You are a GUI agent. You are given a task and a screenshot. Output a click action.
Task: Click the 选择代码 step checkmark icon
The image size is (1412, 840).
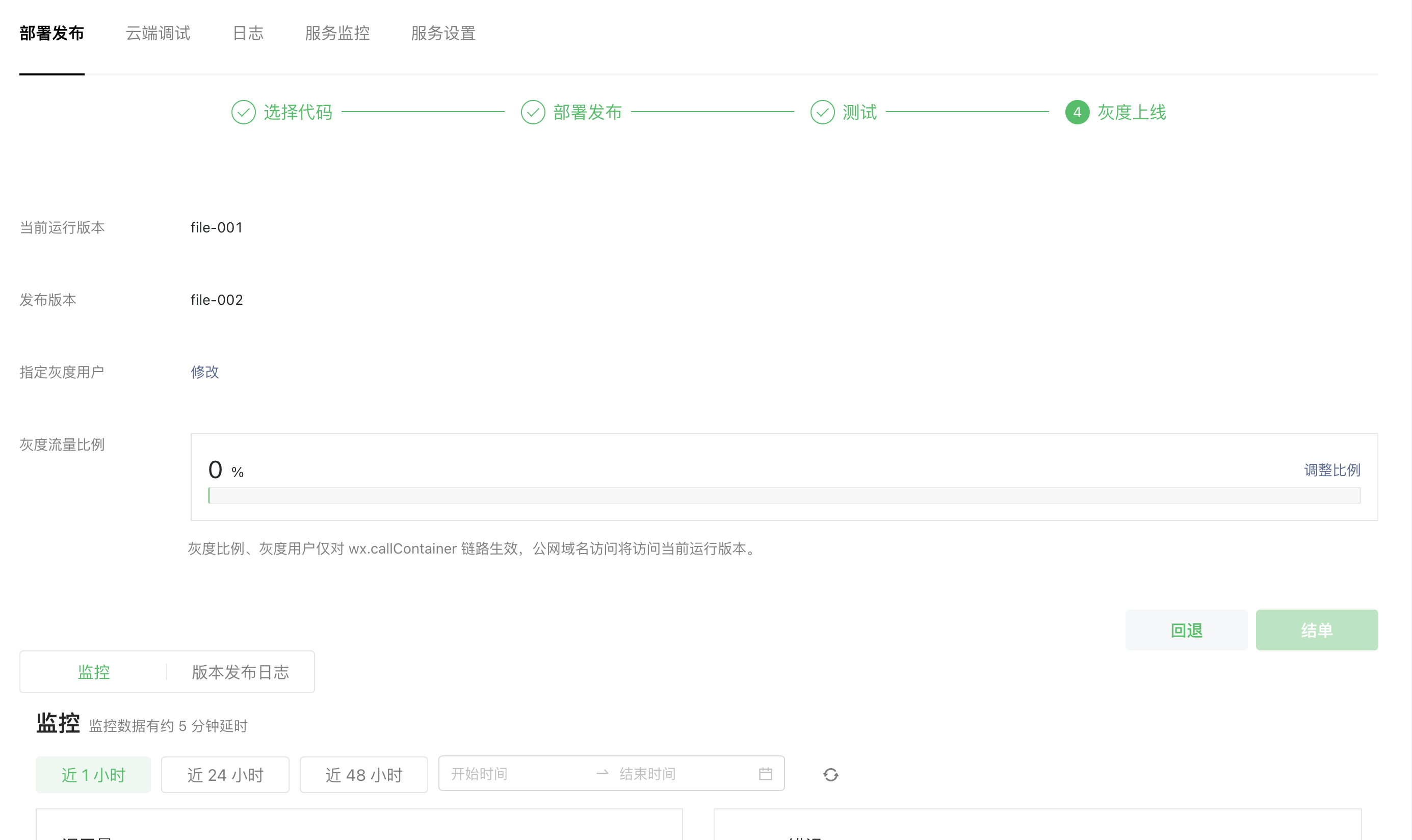[243, 112]
